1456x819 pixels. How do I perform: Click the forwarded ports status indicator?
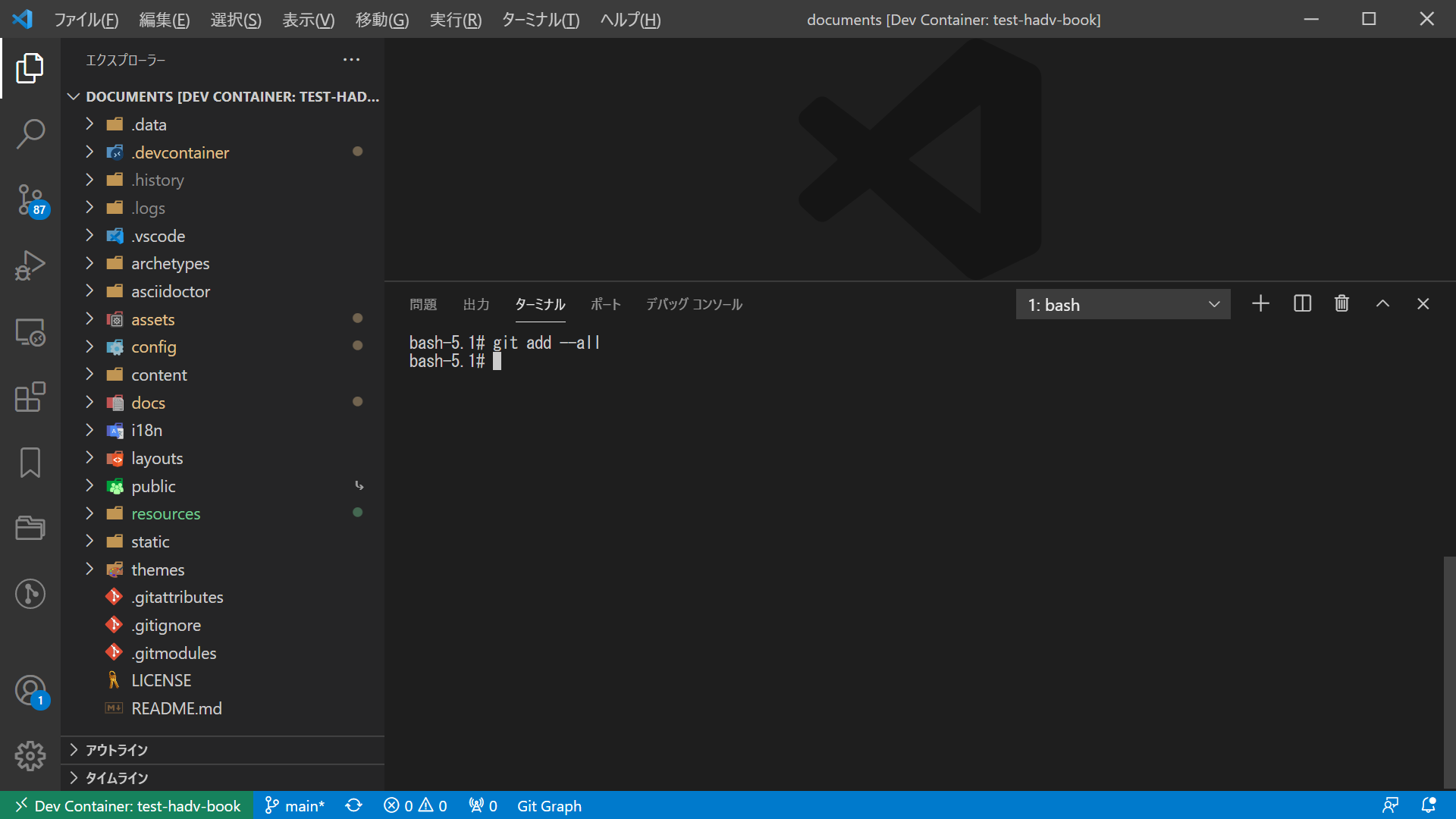tap(483, 805)
